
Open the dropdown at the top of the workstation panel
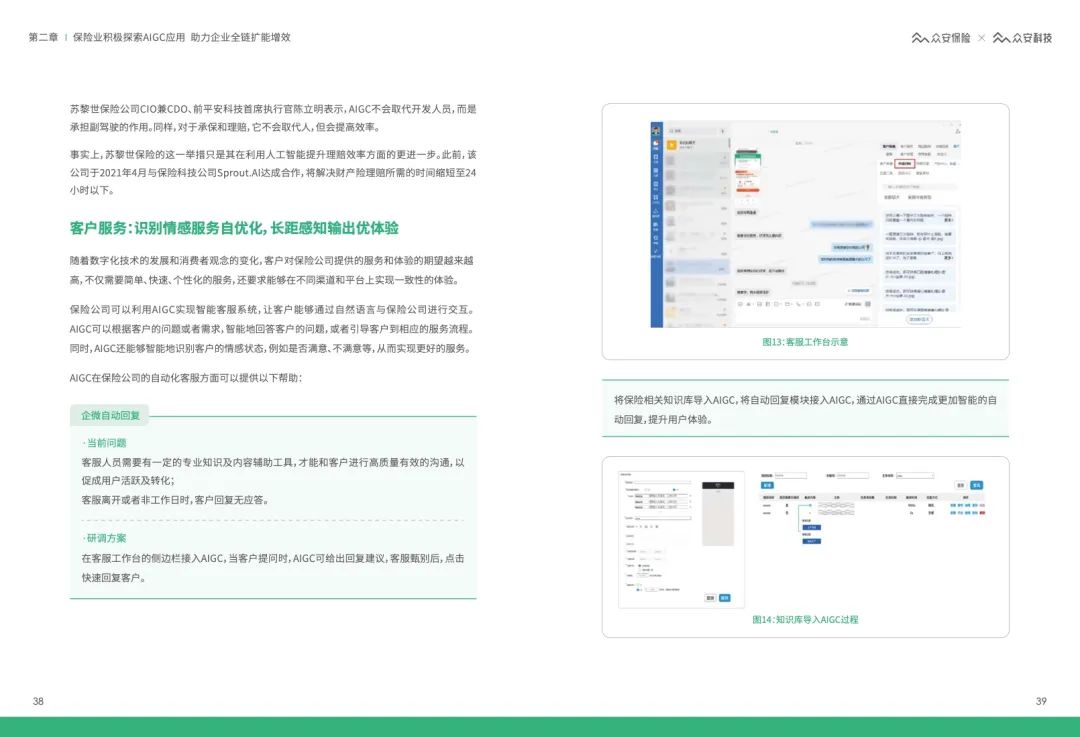(x=773, y=130)
